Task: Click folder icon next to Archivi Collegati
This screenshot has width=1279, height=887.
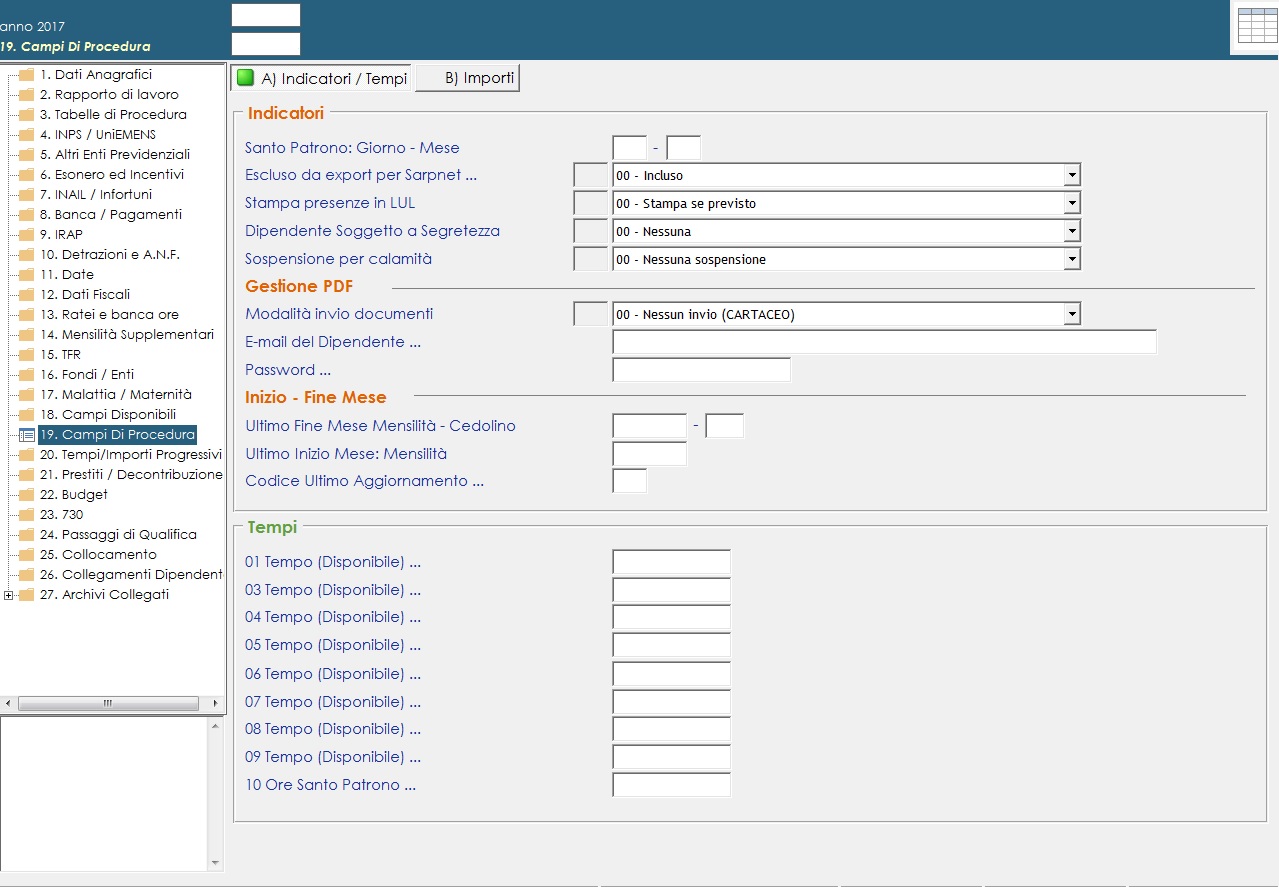Action: pyautogui.click(x=27, y=595)
